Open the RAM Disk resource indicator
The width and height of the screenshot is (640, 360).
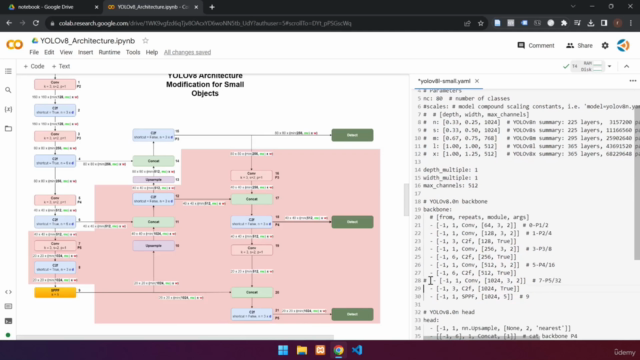[x=592, y=66]
